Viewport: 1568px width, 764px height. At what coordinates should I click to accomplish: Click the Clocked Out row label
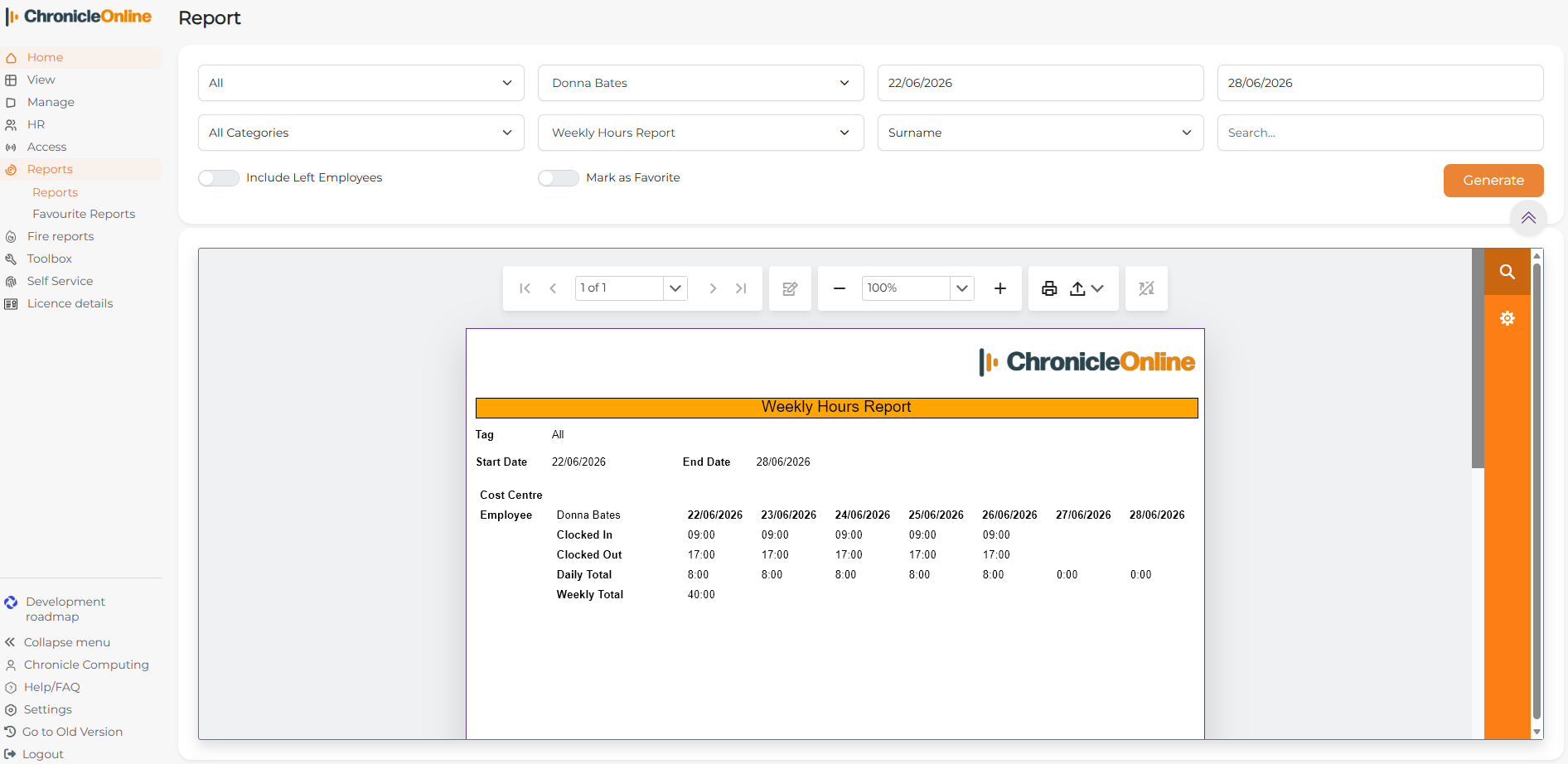click(x=589, y=555)
